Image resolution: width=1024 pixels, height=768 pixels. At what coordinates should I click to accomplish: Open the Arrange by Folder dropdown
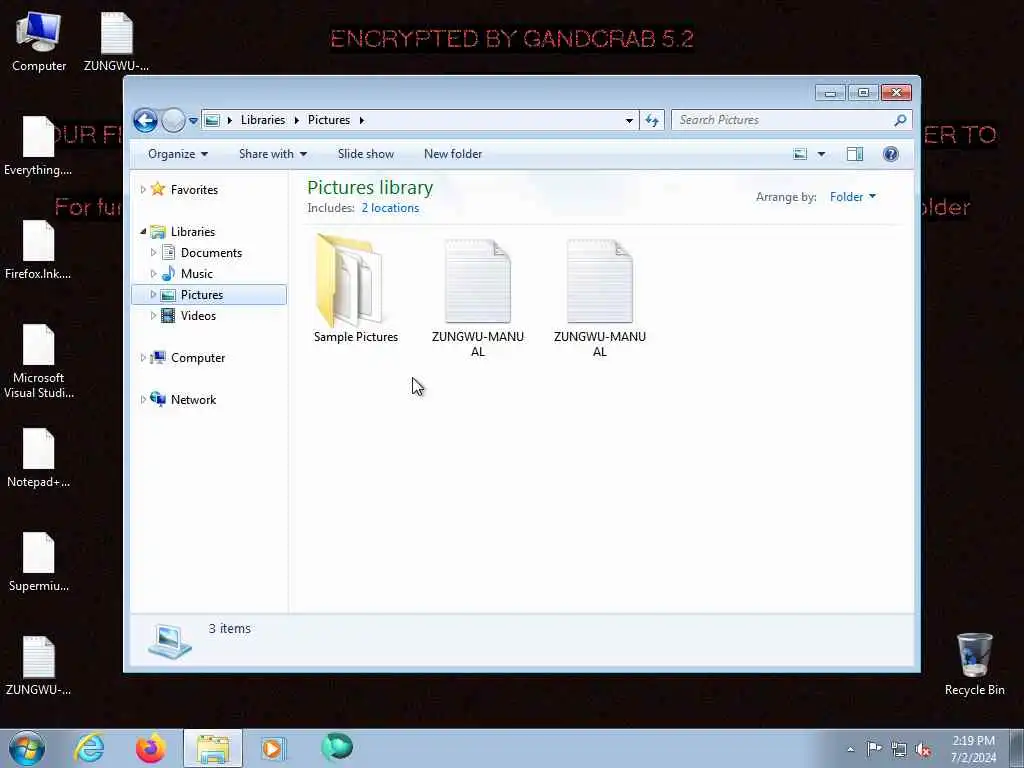(853, 197)
